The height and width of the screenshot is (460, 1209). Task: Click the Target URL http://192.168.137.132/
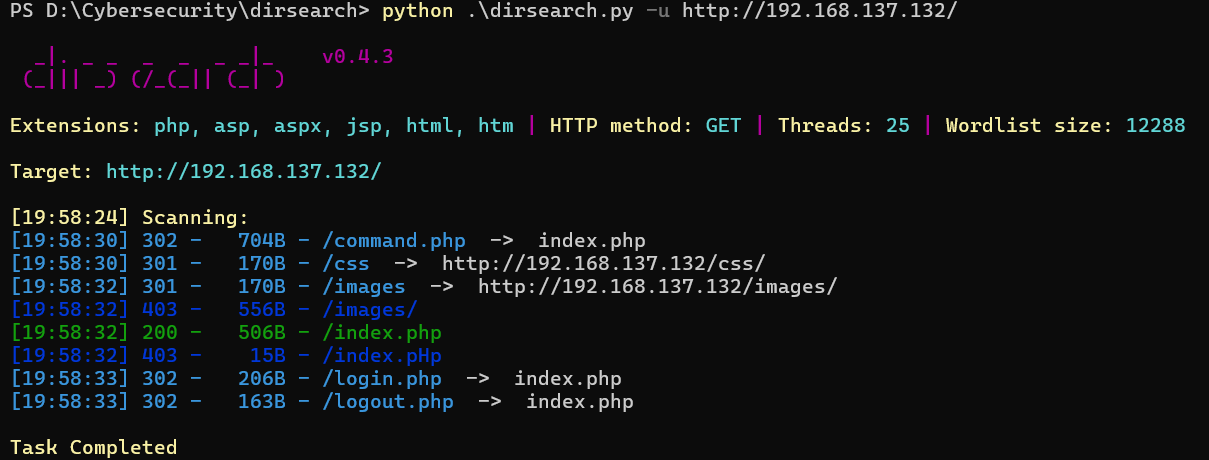click(243, 171)
